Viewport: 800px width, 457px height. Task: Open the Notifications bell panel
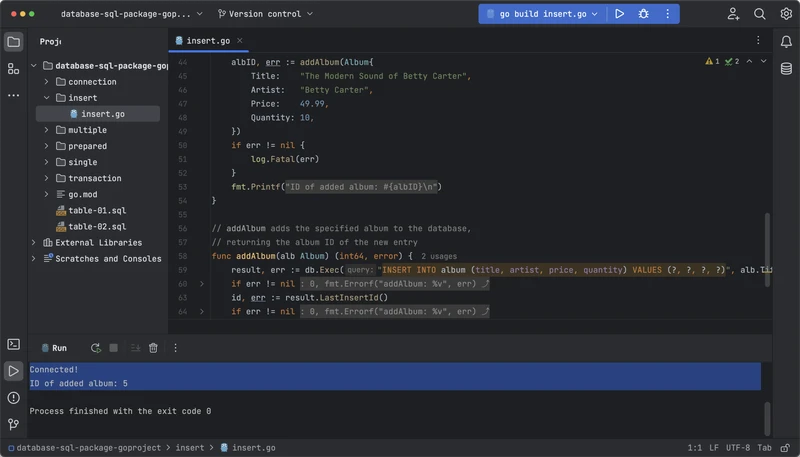786,42
